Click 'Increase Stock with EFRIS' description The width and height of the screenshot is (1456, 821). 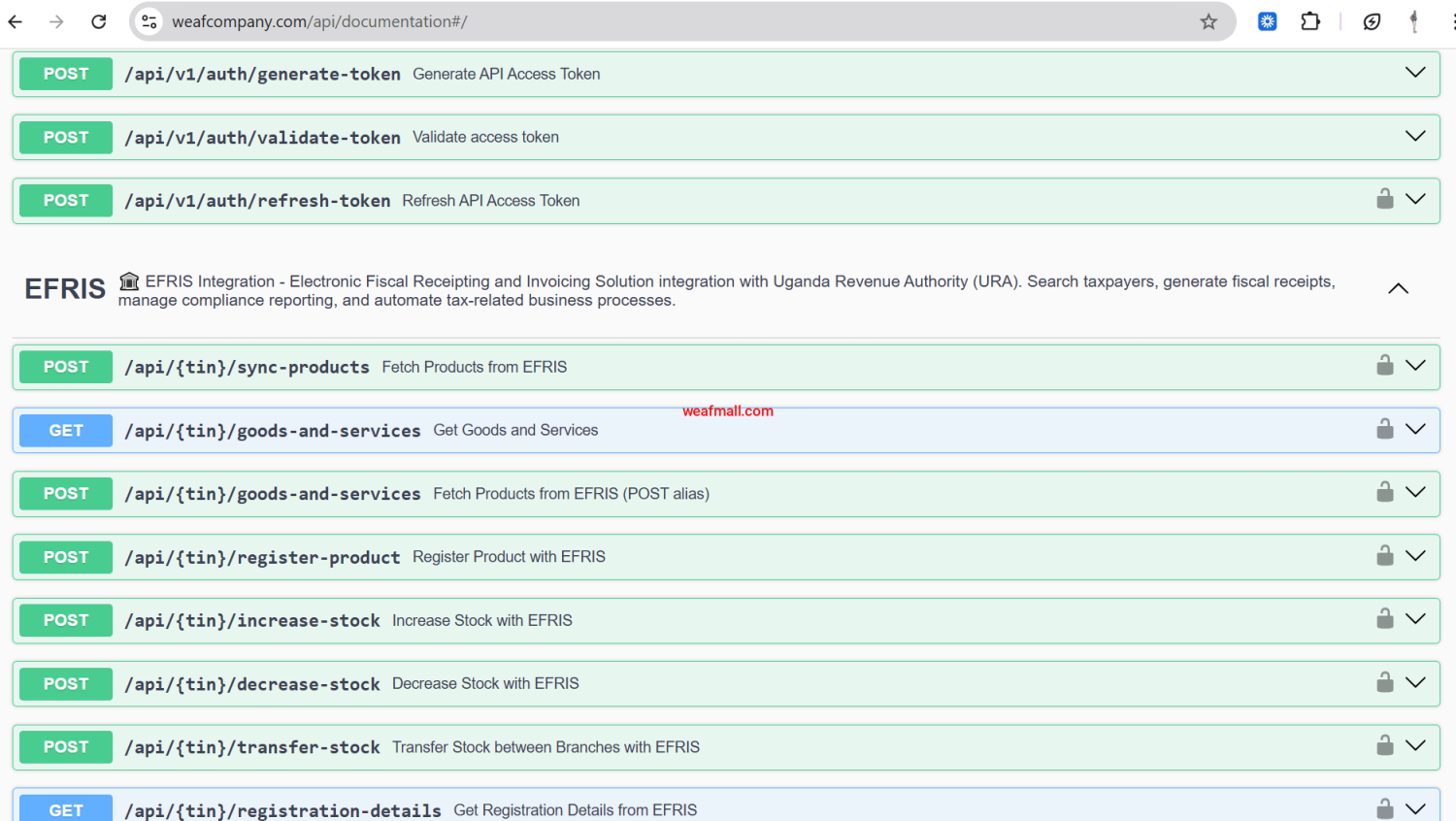pyautogui.click(x=482, y=620)
